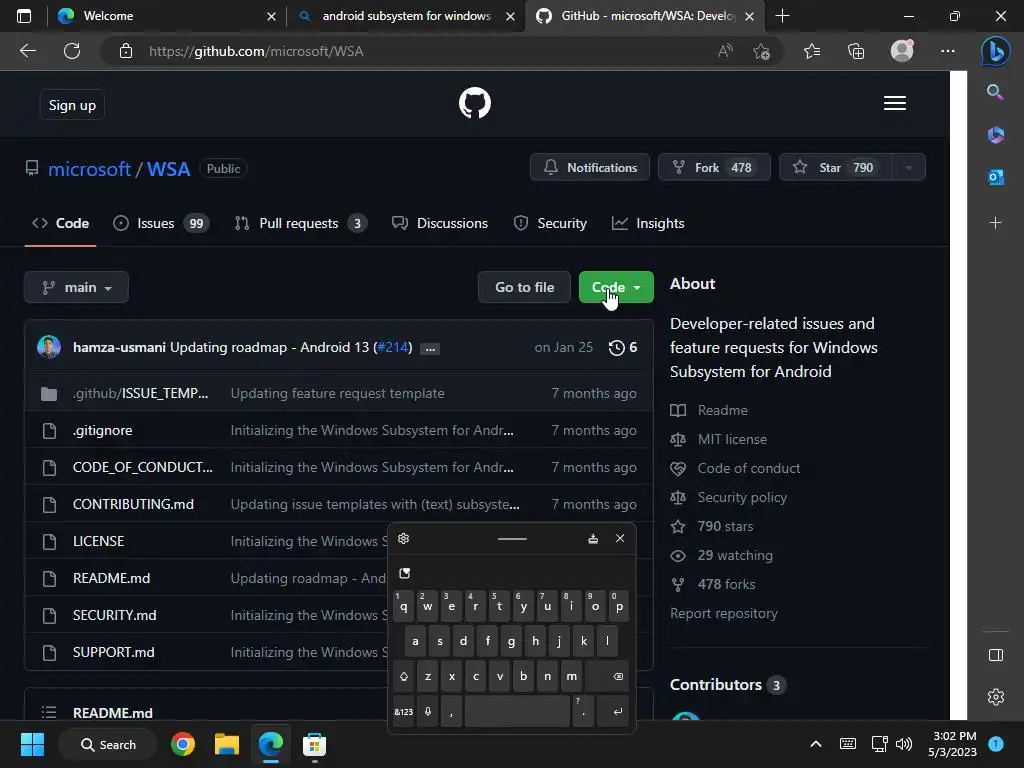Open Microsoft Store from the taskbar

314,744
